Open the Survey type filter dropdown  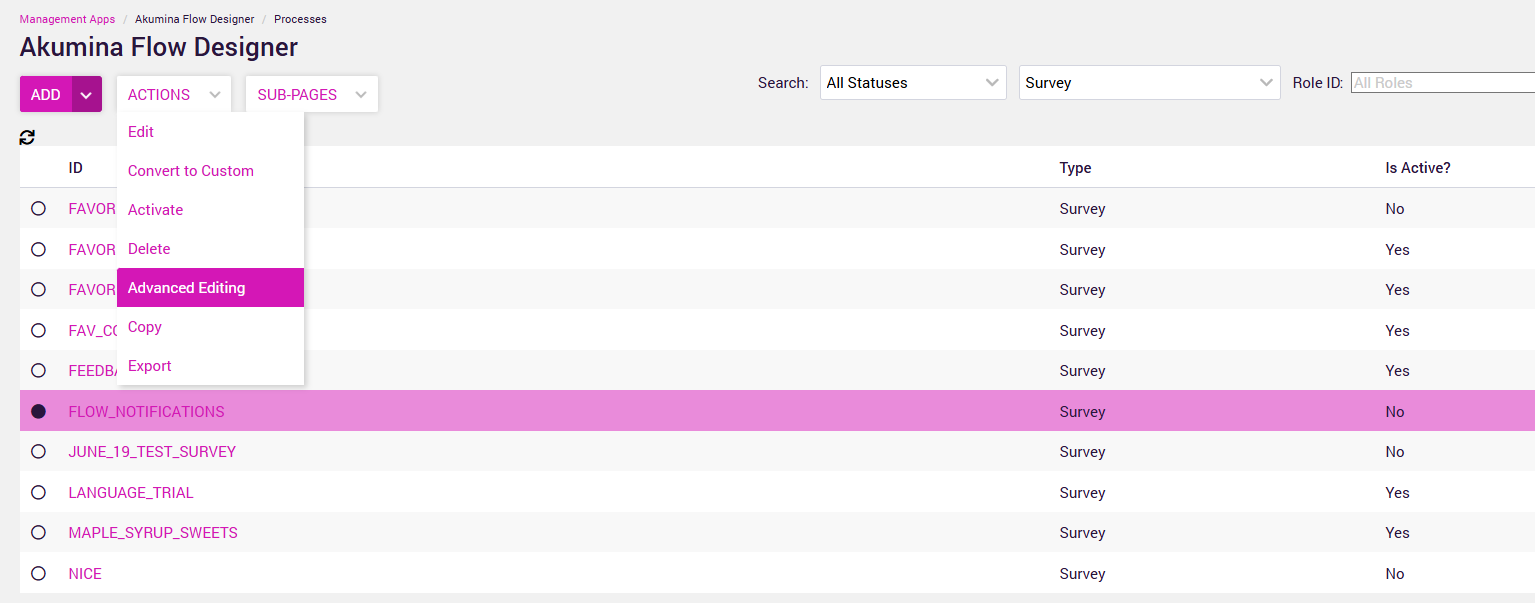pyautogui.click(x=1149, y=83)
